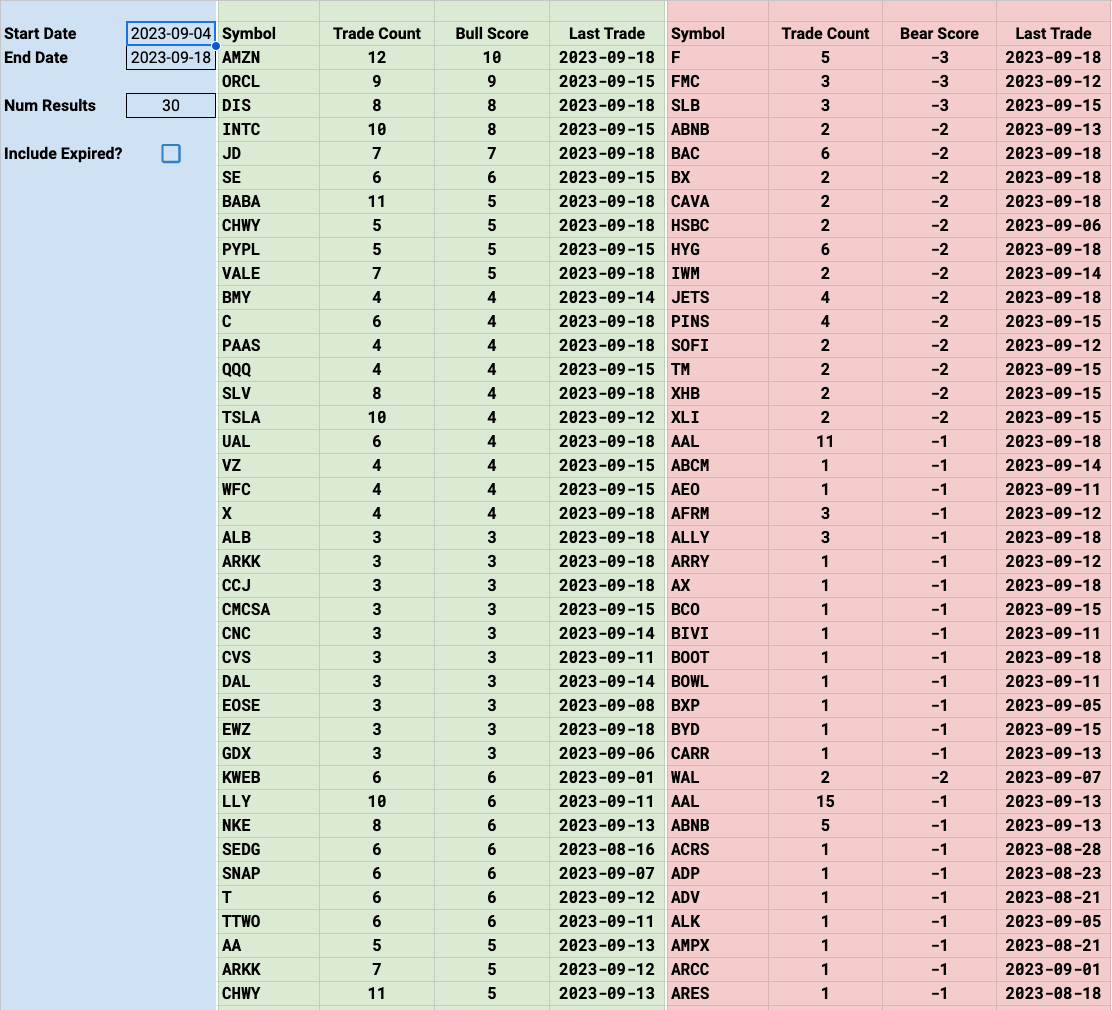Change the Num Results value 30

click(171, 106)
